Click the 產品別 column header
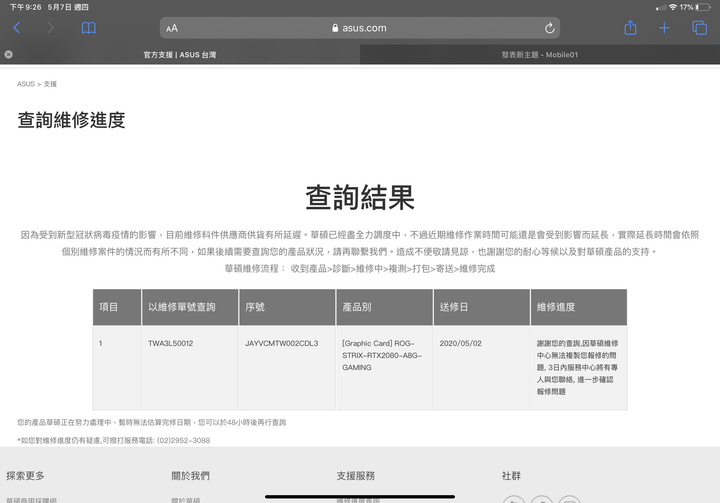Viewport: 720px width, 503px height. [384, 307]
